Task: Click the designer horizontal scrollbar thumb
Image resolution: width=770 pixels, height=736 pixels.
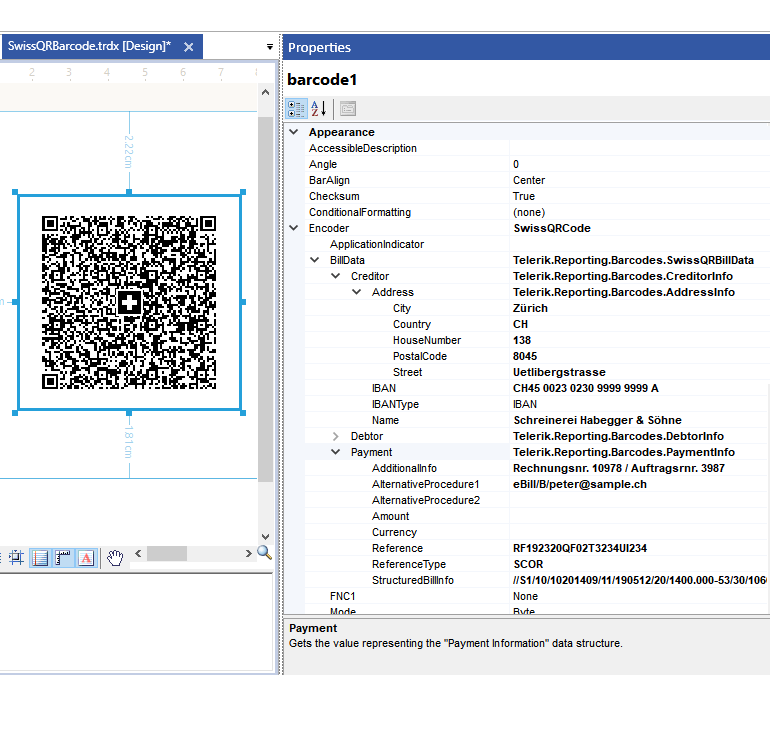Action: click(167, 553)
